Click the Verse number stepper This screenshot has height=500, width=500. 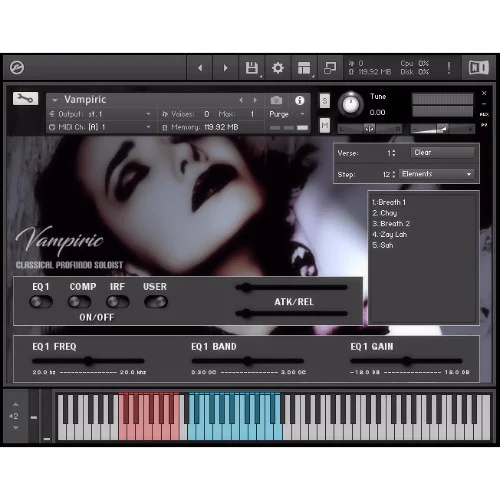pos(394,153)
